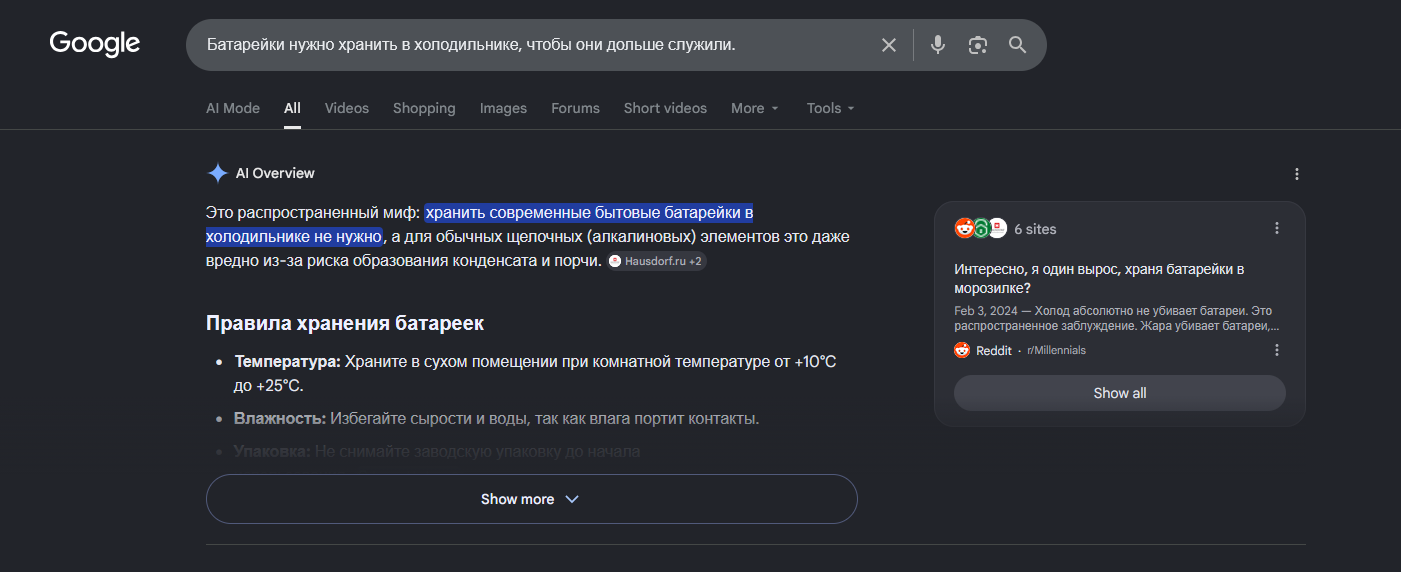
Task: Expand overview with Show more
Action: tap(531, 499)
